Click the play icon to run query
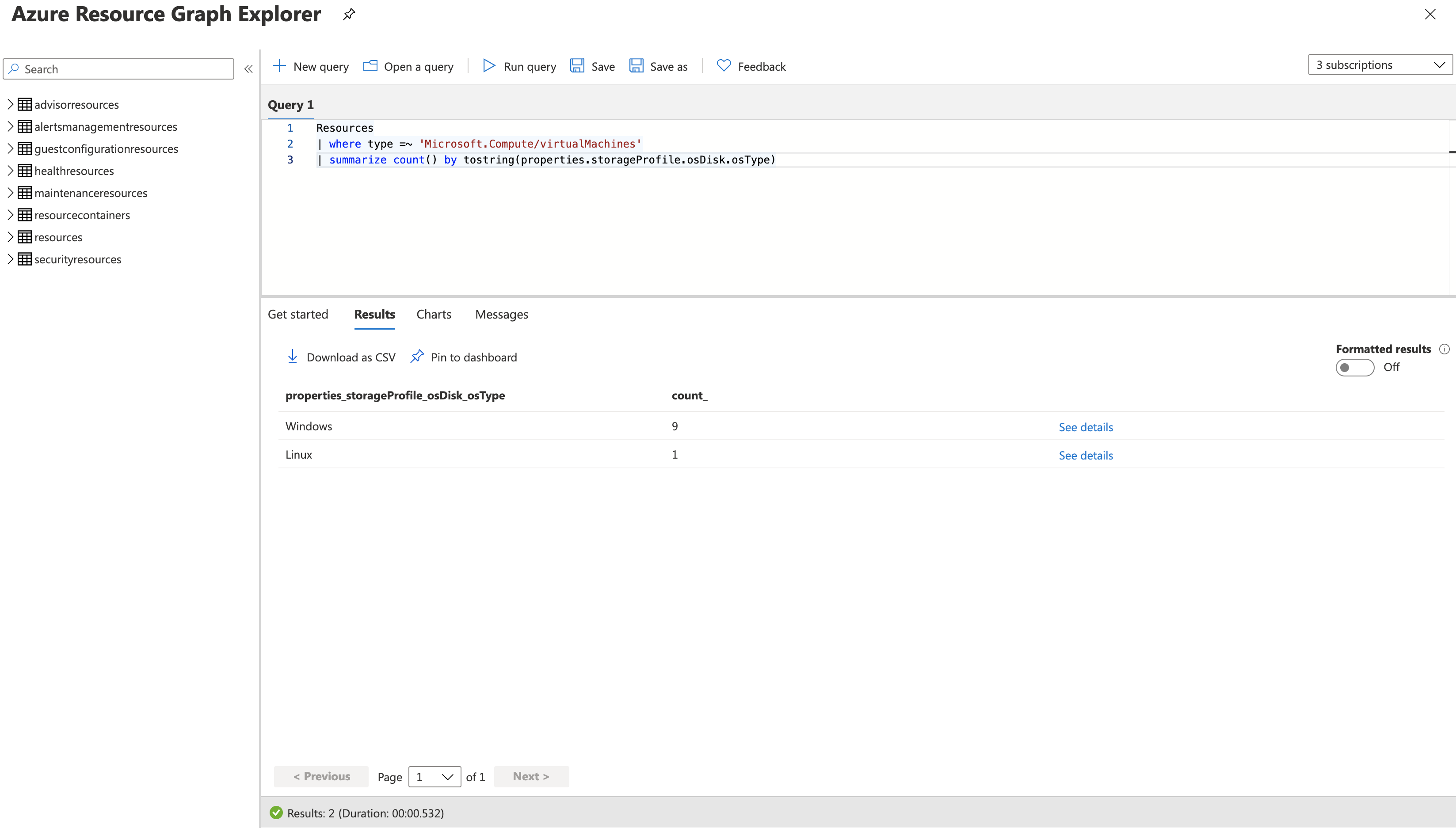 489,66
